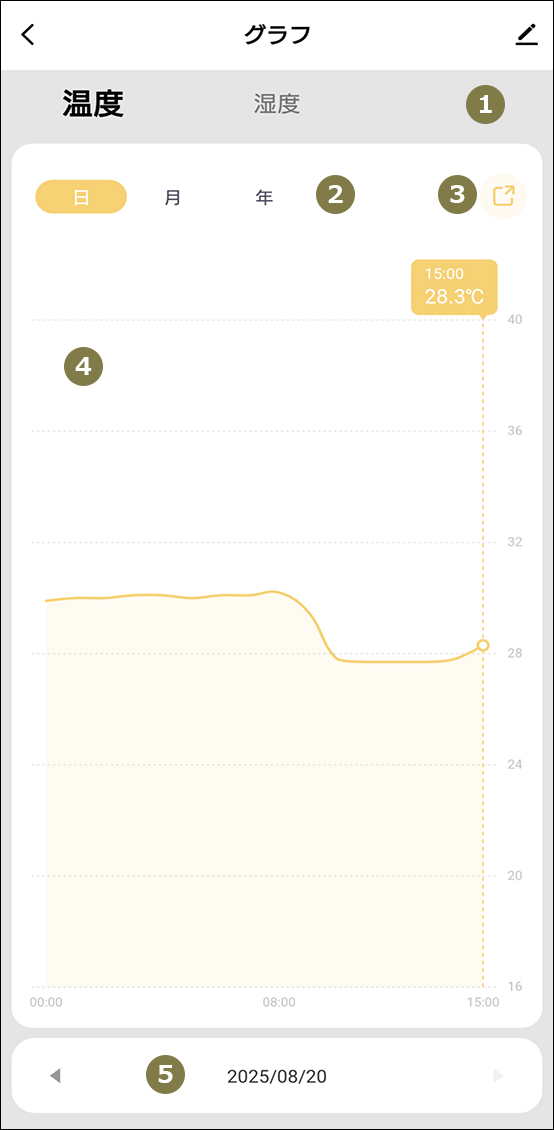The height and width of the screenshot is (1130, 554).
Task: Select the 温度 tab
Action: 93,103
